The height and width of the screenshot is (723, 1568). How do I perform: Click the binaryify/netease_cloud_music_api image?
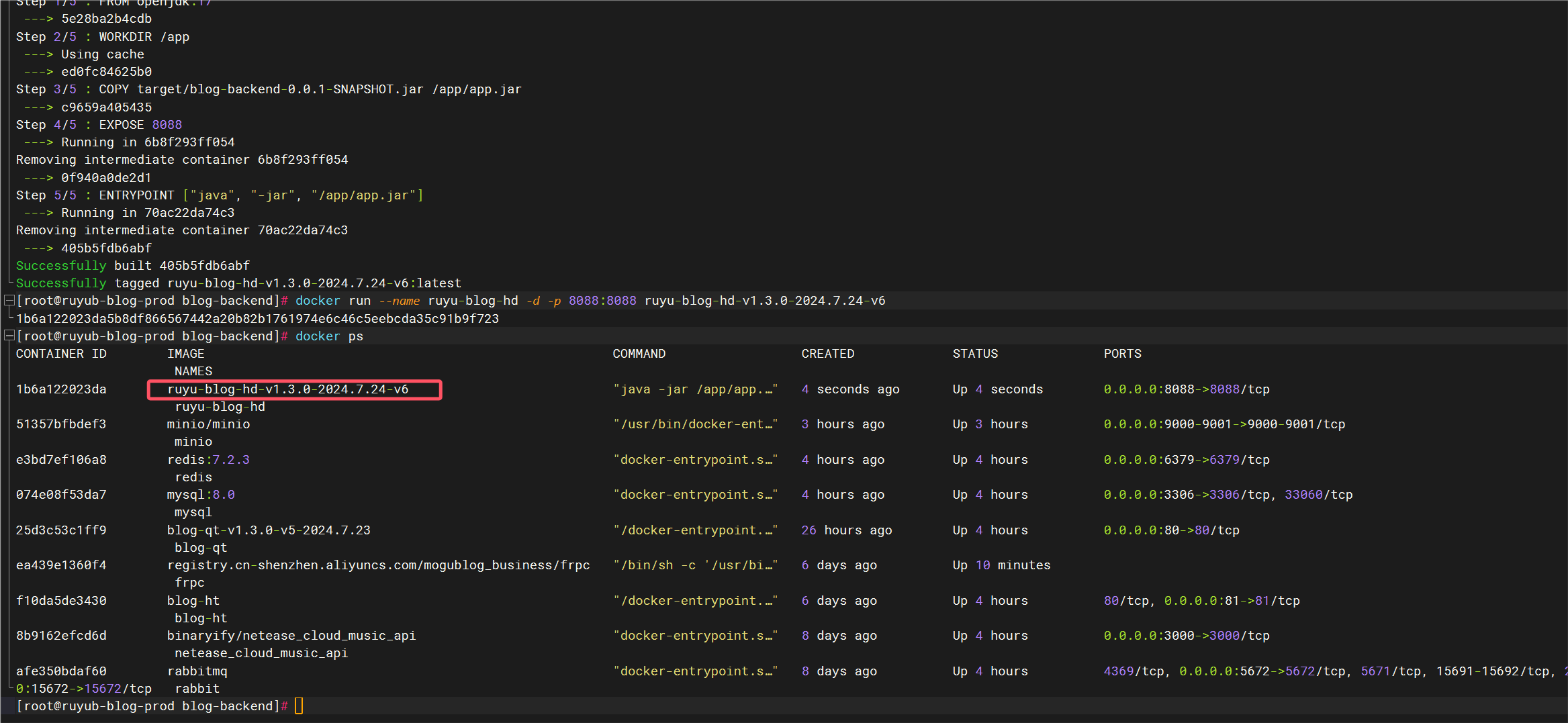tap(291, 636)
